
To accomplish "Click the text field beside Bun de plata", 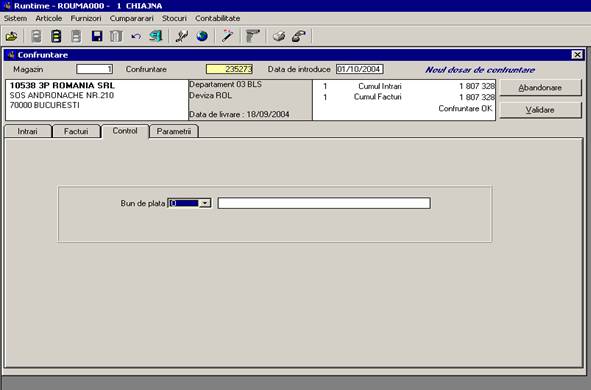I will [324, 203].
